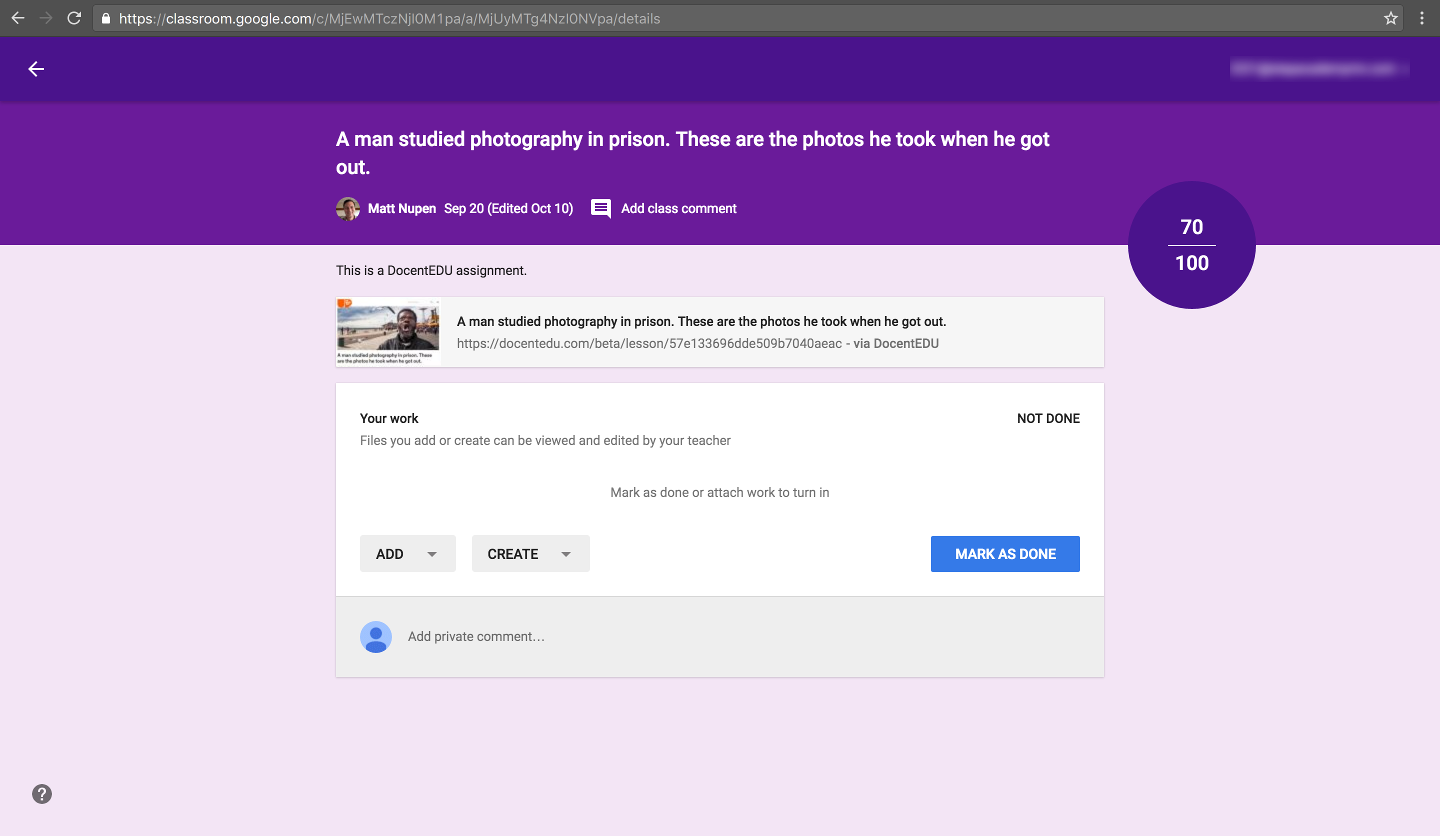The width and height of the screenshot is (1440, 836).
Task: Click the browser address bar URL
Action: pos(389,18)
